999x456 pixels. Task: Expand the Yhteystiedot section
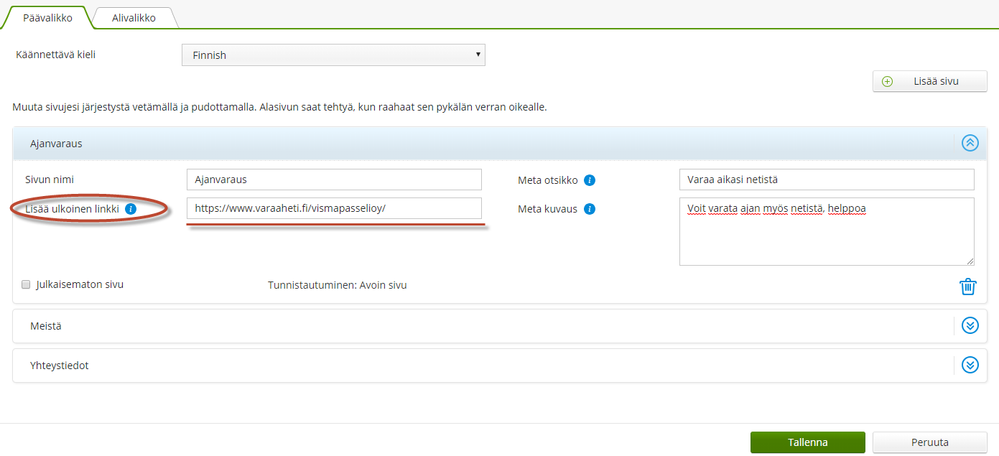point(970,365)
